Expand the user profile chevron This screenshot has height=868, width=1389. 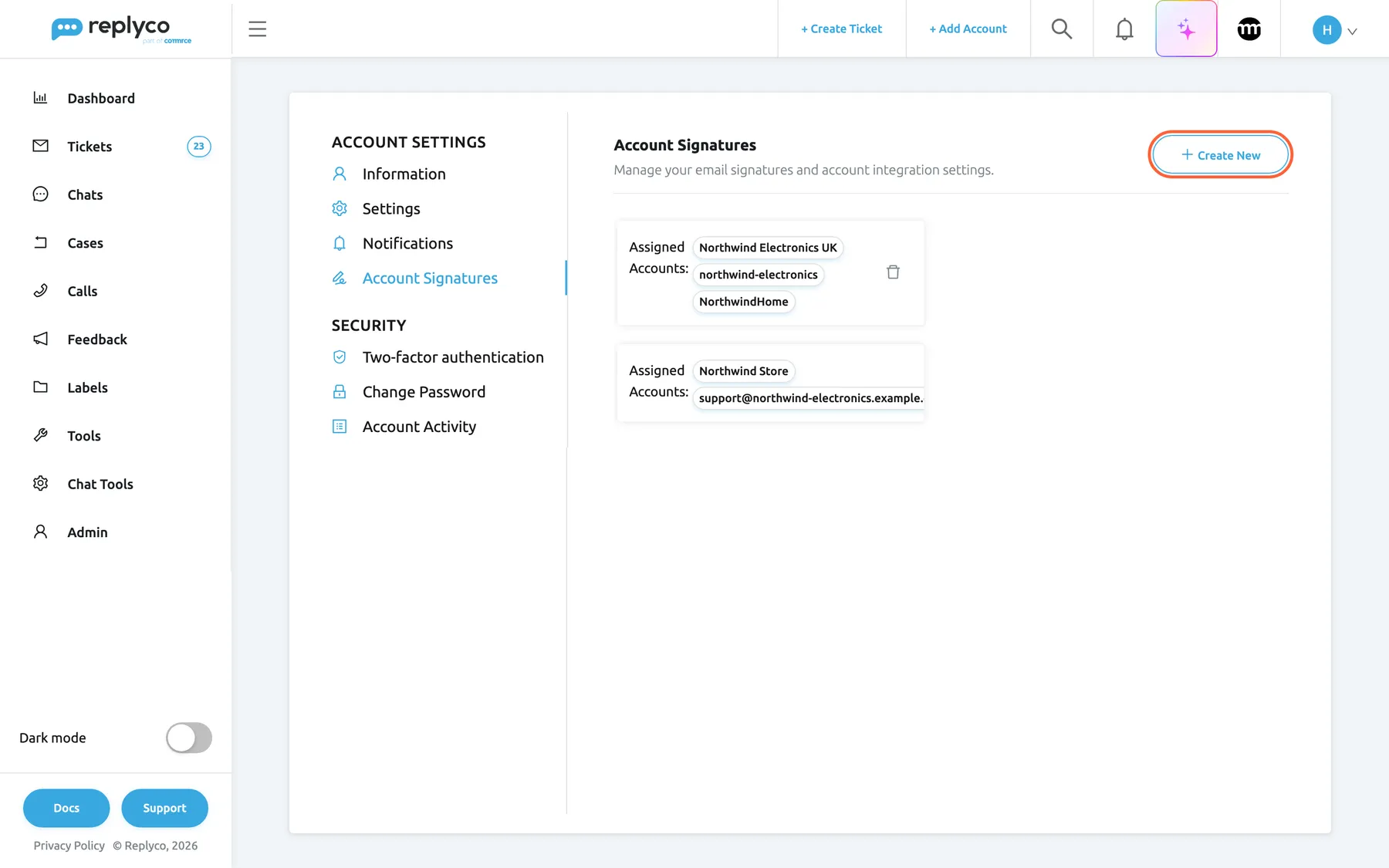pyautogui.click(x=1352, y=32)
